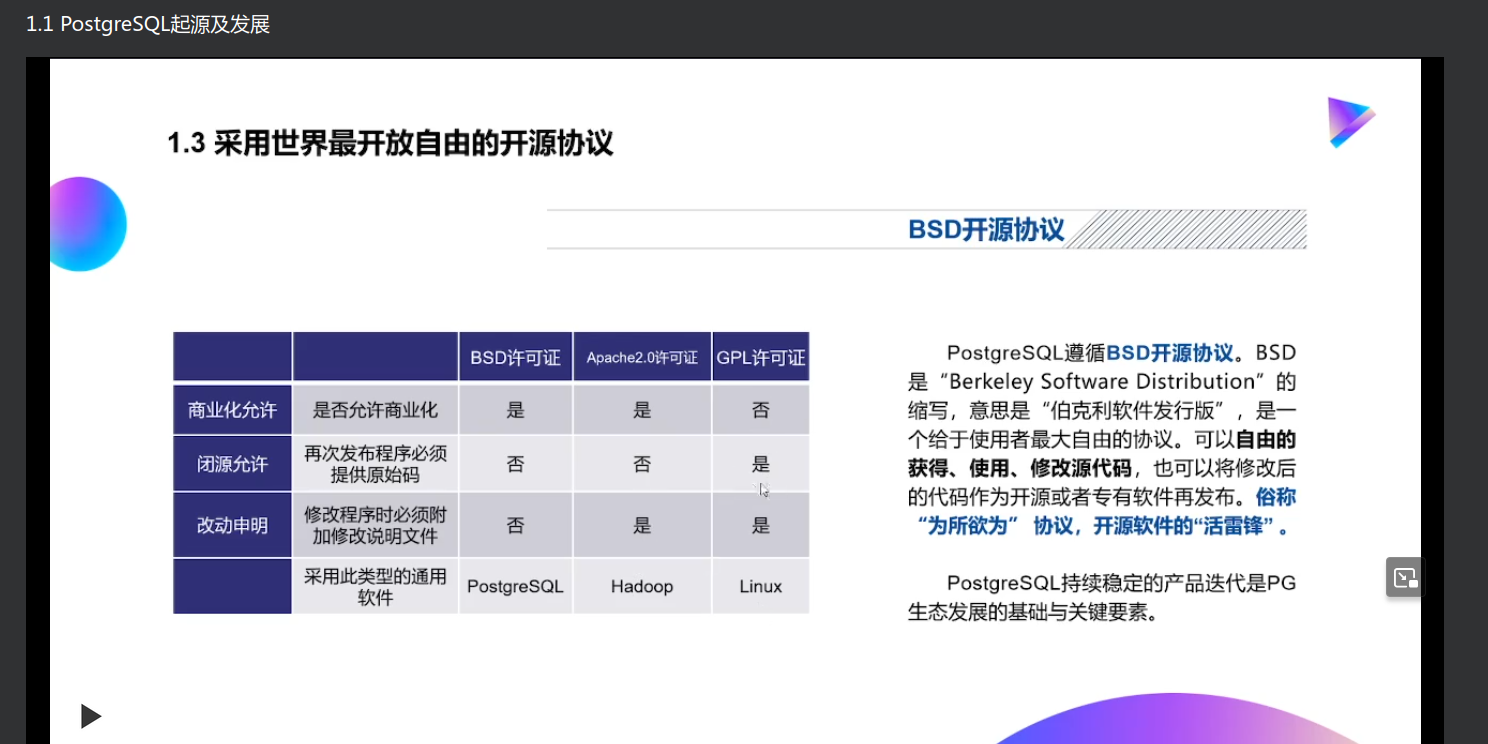Click the "再次发布程序必须提供原始码" cell

pyautogui.click(x=376, y=464)
